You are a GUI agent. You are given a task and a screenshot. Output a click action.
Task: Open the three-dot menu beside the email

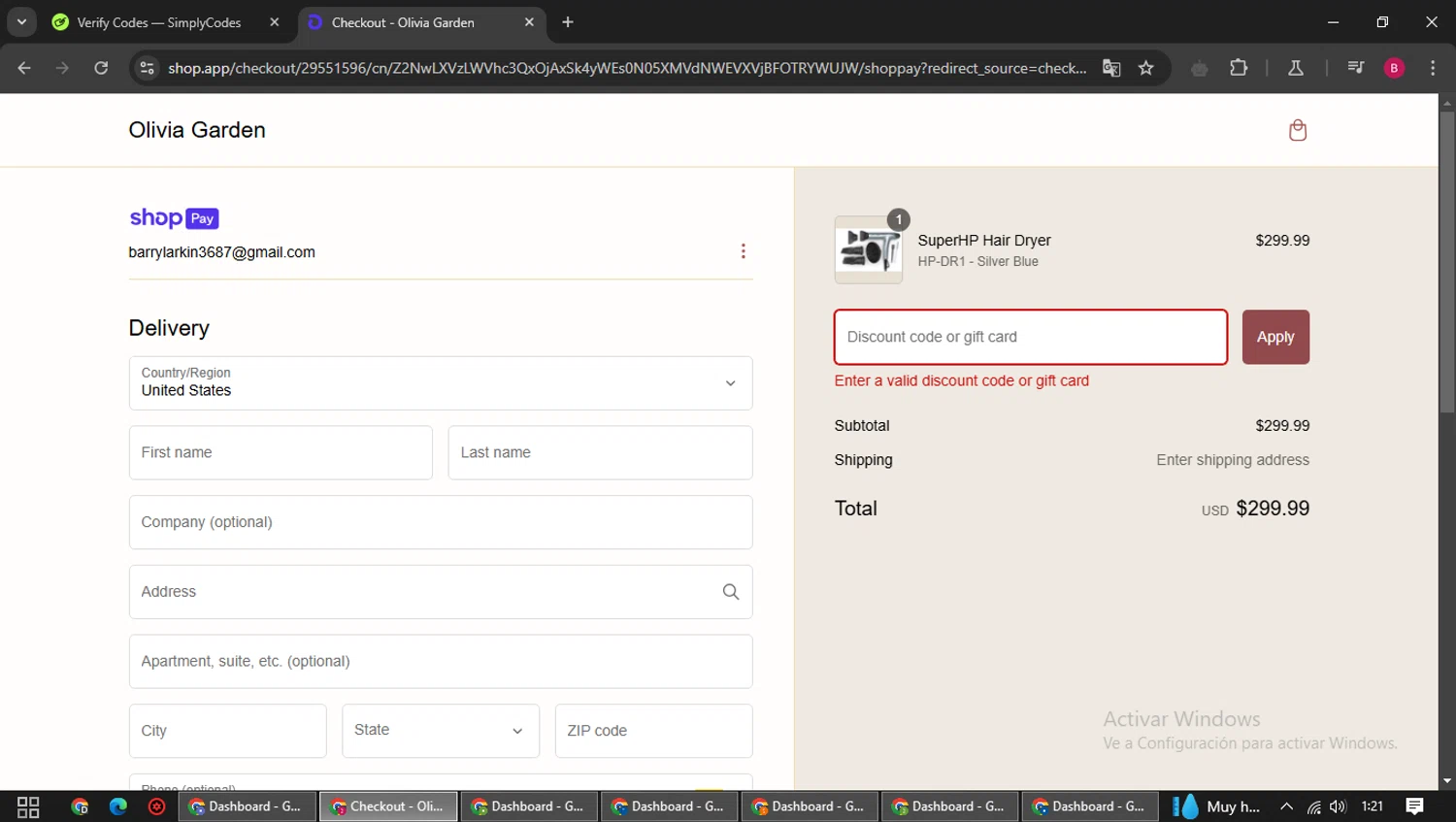coord(744,251)
